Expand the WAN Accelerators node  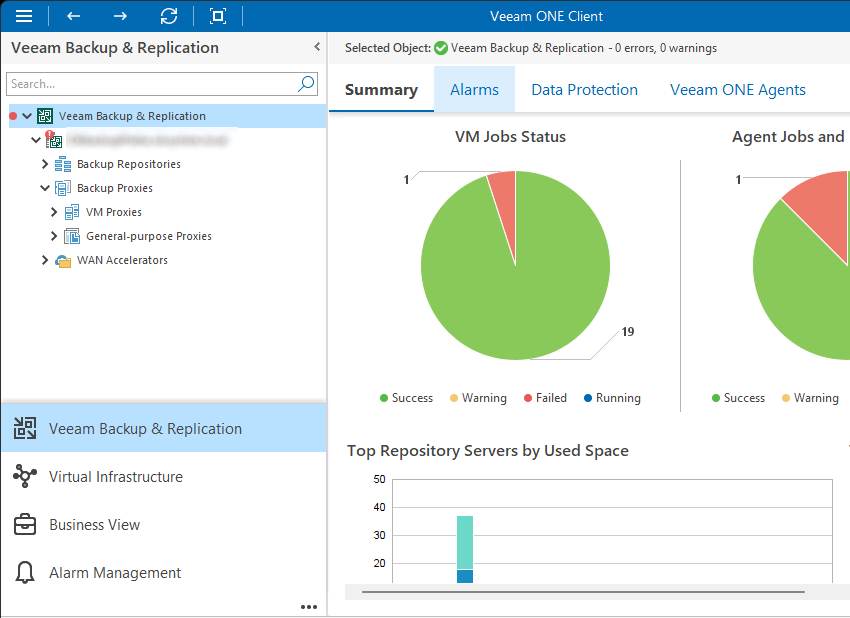pos(44,259)
